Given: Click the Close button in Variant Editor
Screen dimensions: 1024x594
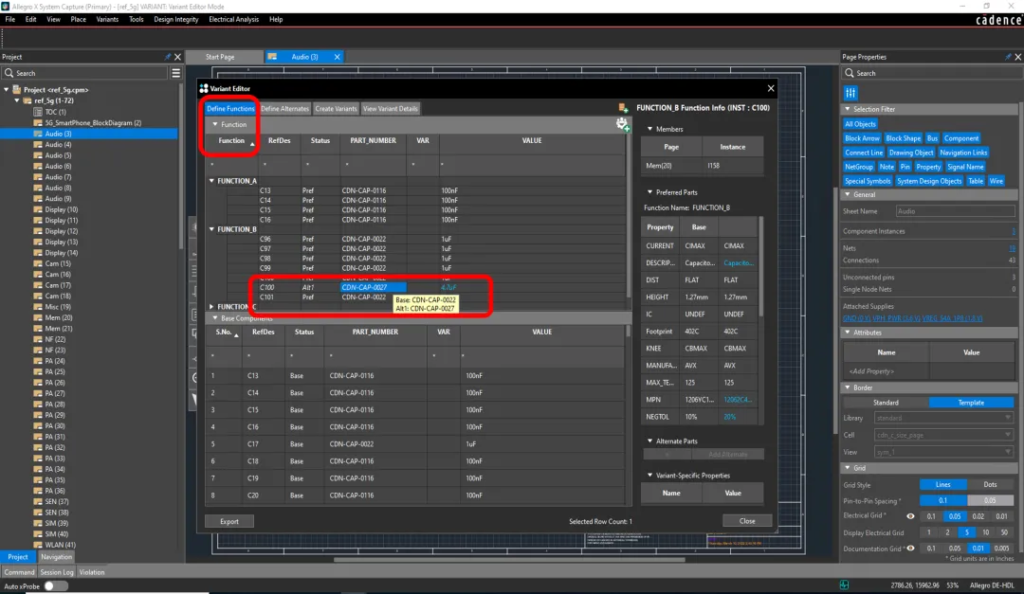Looking at the screenshot, I should coord(747,521).
